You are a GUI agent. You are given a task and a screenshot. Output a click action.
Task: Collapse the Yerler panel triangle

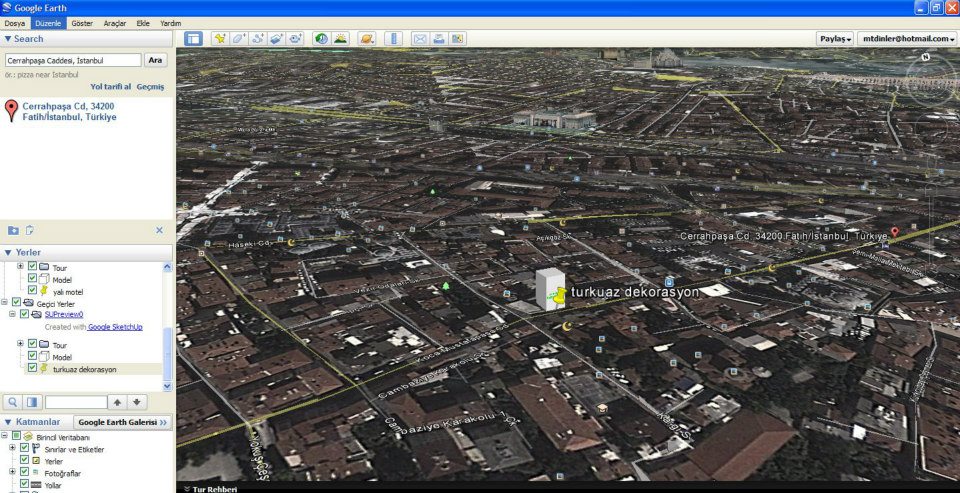[x=8, y=252]
